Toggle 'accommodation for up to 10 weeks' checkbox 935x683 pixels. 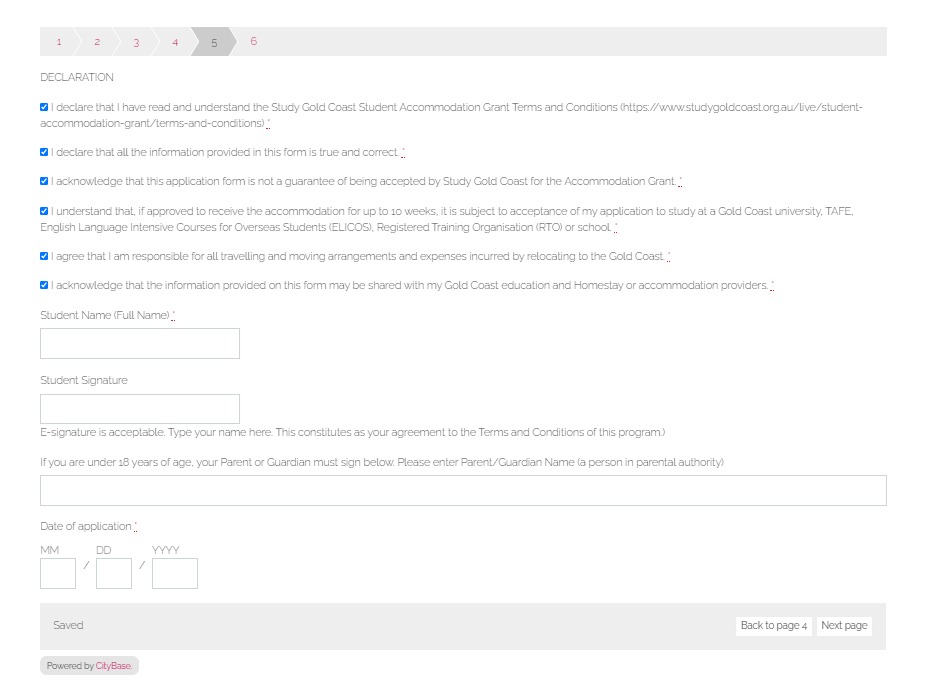44,211
